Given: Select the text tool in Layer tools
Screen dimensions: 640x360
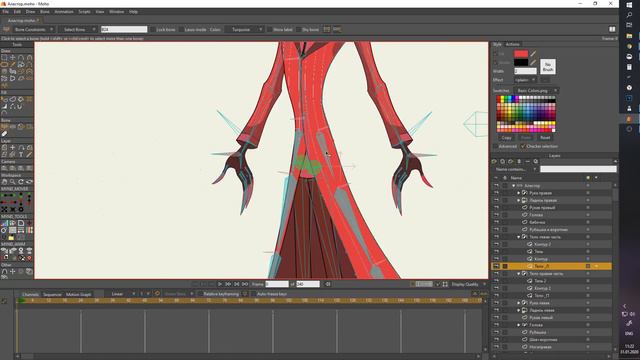Looking at the screenshot, I should [21, 155].
